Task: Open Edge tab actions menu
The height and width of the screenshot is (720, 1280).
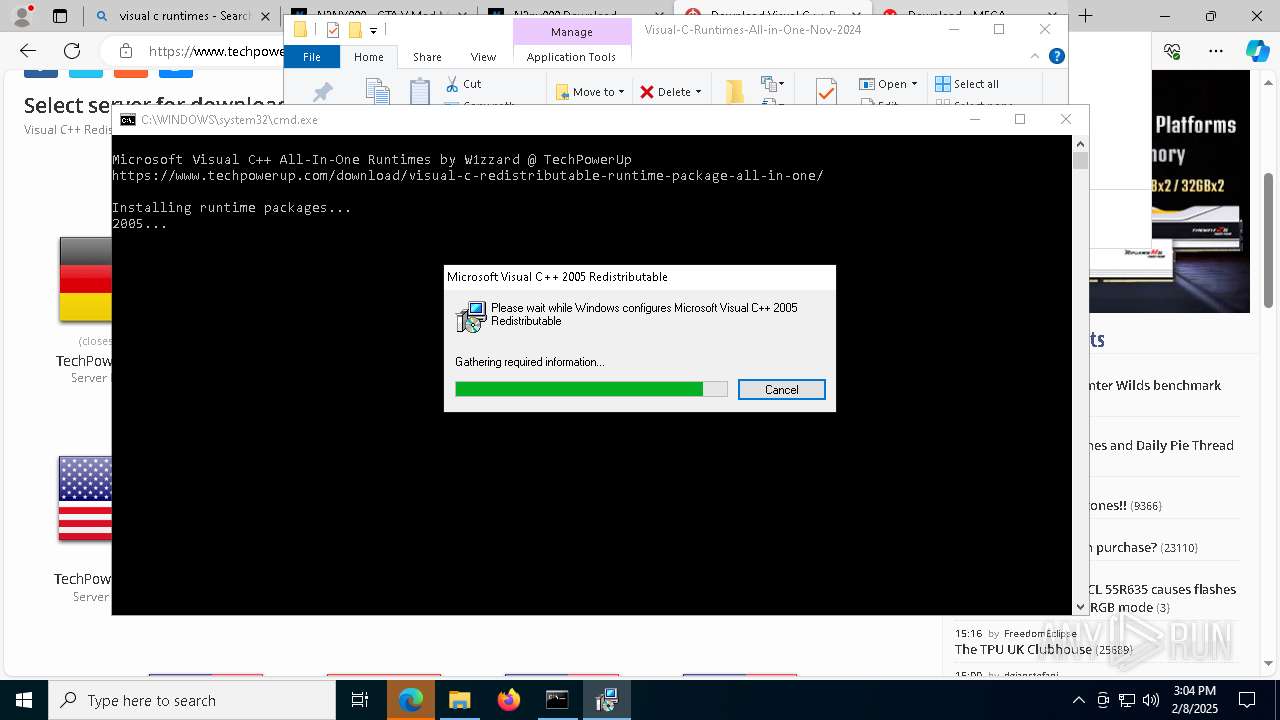Action: pyautogui.click(x=60, y=16)
